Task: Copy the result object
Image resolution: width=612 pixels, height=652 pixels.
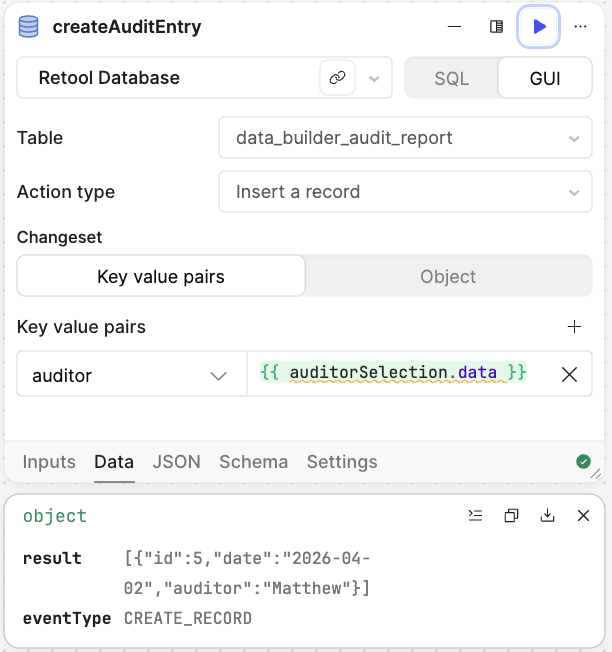Action: pyautogui.click(x=511, y=516)
